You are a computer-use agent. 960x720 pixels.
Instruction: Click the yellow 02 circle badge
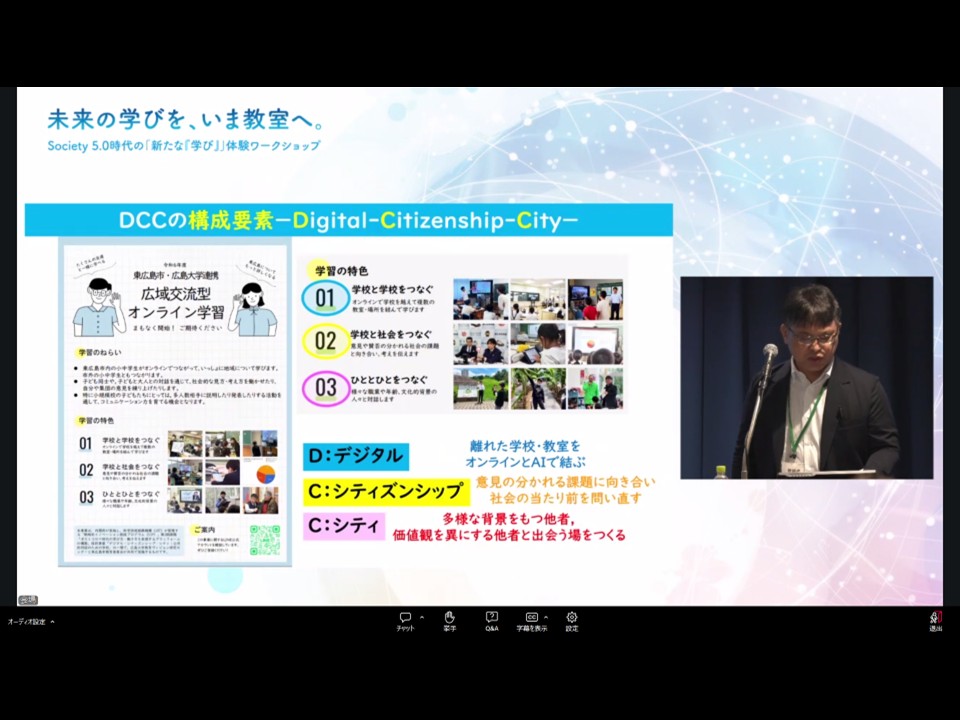click(x=324, y=341)
